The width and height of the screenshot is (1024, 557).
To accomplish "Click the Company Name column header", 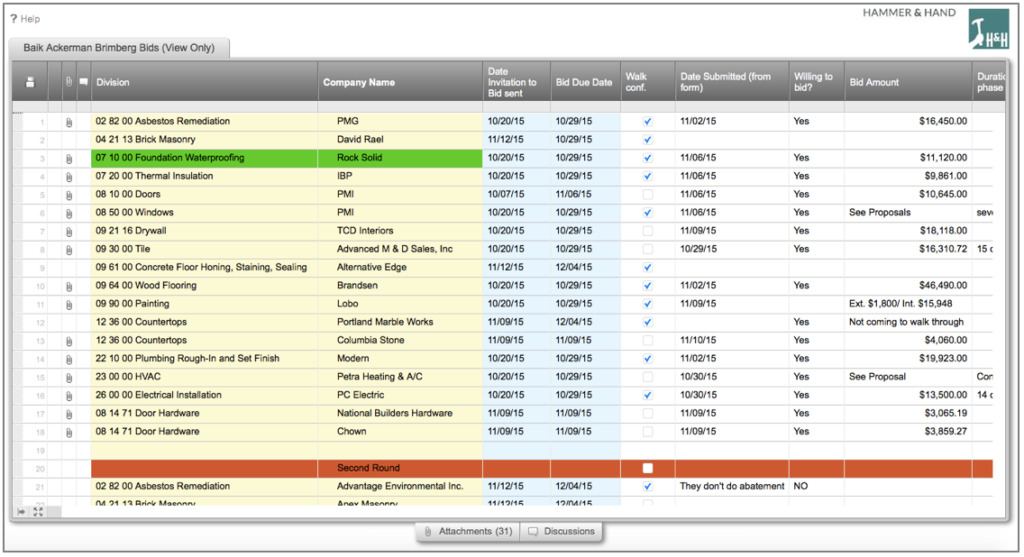I will click(400, 82).
